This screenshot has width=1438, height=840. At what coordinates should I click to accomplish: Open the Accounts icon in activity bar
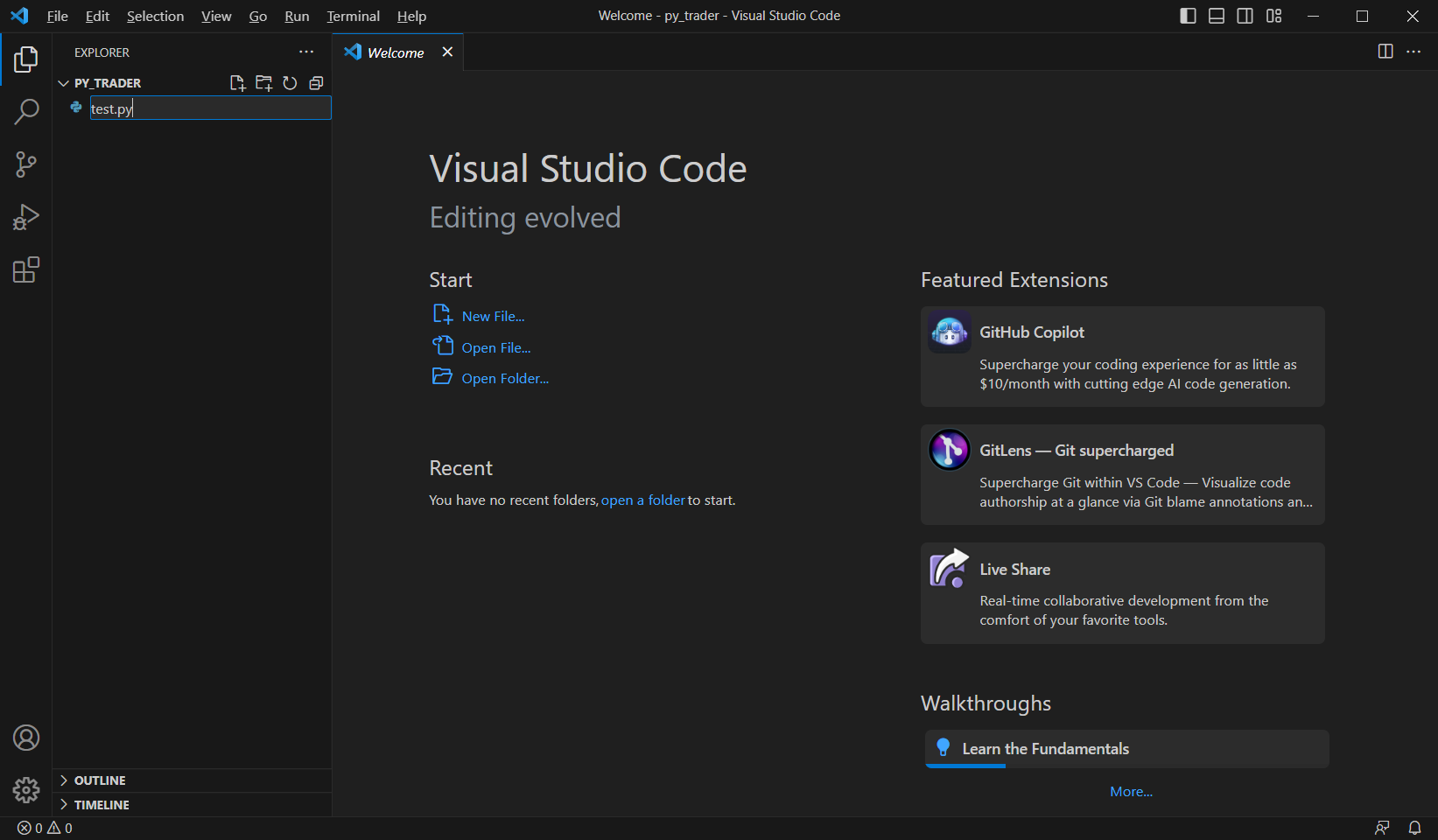point(26,738)
